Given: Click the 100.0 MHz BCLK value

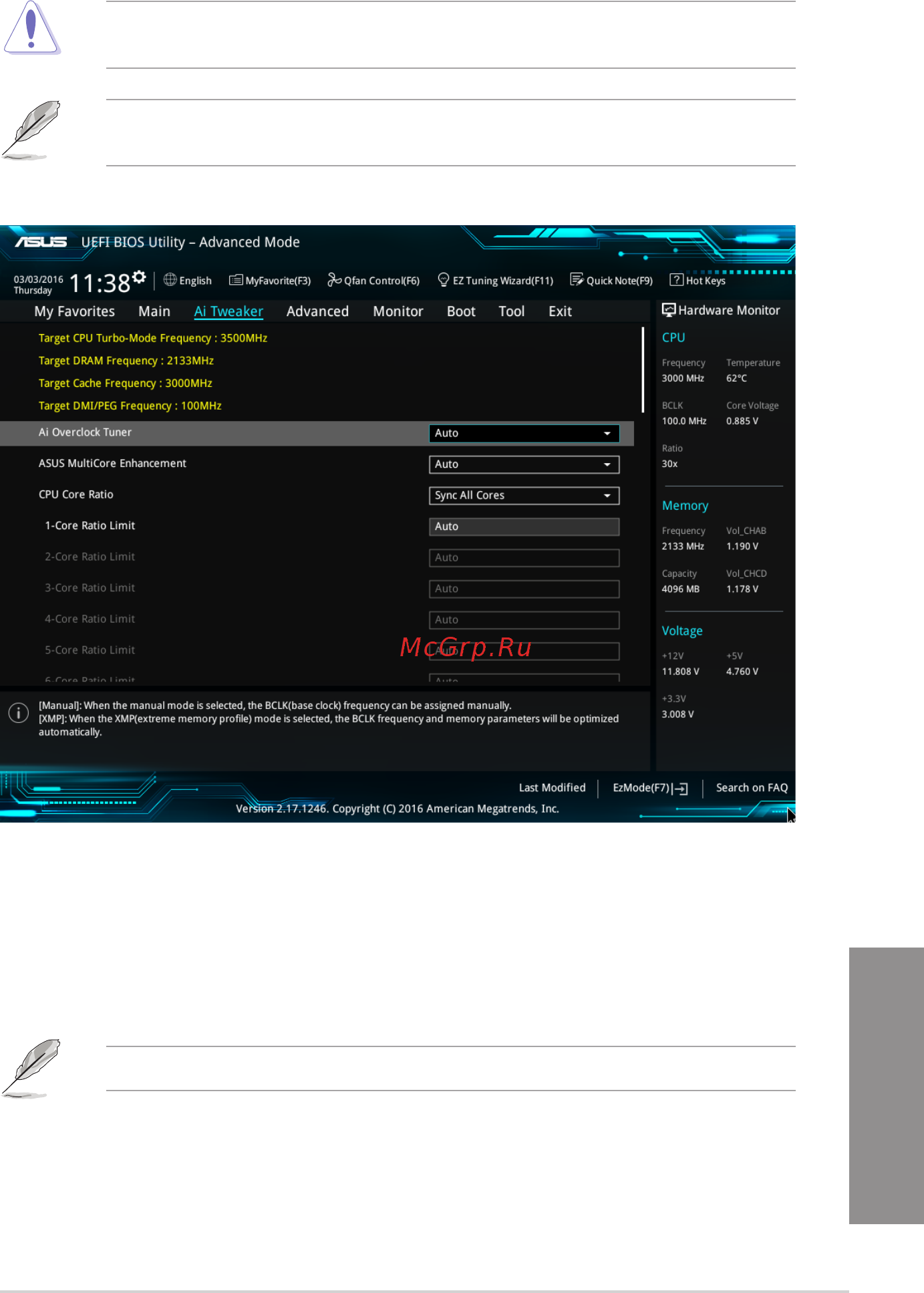Looking at the screenshot, I should coord(684,421).
